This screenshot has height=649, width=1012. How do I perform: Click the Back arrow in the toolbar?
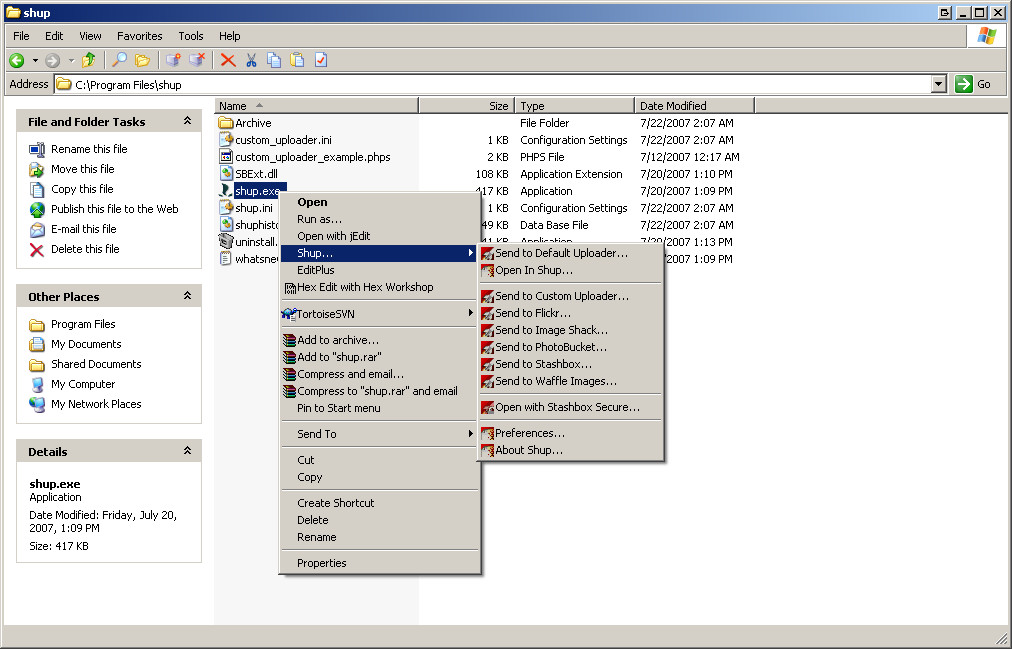(x=17, y=60)
